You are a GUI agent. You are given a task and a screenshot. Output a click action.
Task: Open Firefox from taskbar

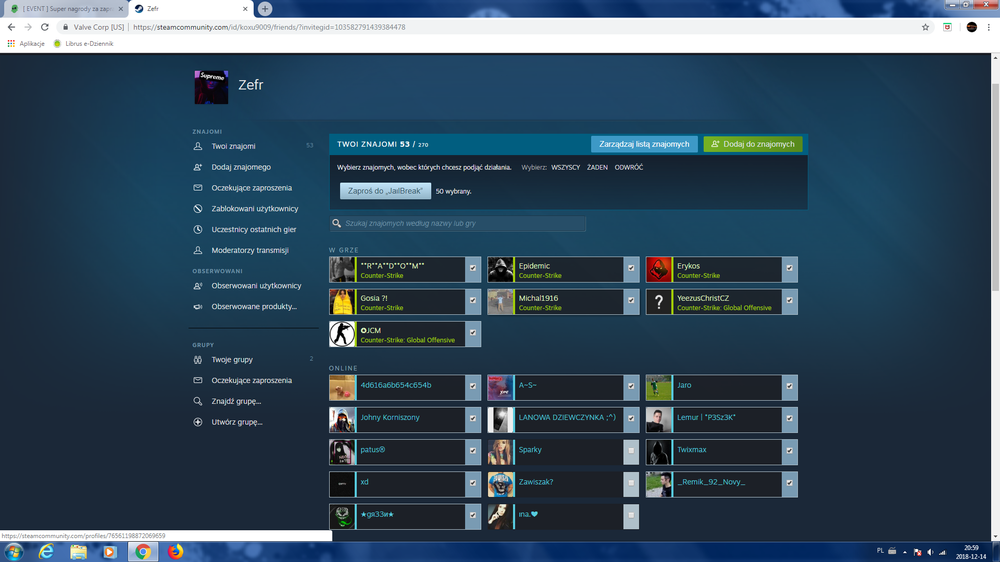pyautogui.click(x=175, y=552)
